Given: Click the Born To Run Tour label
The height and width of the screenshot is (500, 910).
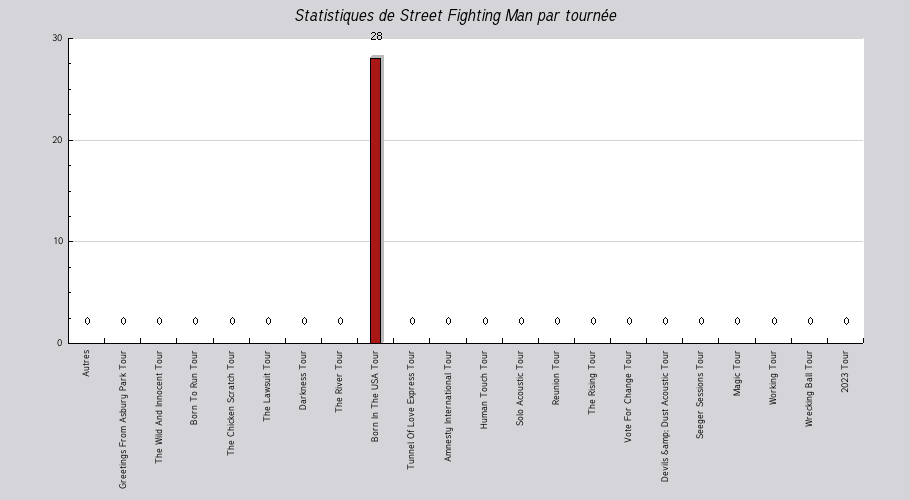Looking at the screenshot, I should [x=194, y=387].
